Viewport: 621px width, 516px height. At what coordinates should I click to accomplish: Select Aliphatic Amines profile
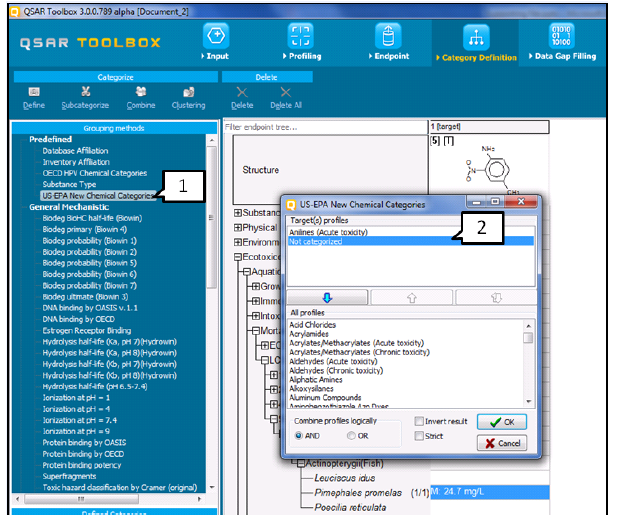click(316, 379)
